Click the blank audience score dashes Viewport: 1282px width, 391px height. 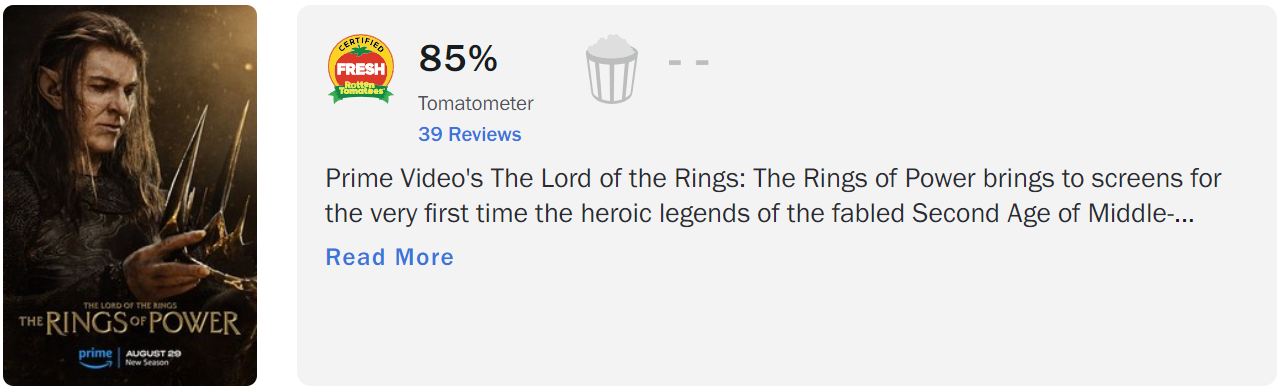tap(688, 61)
